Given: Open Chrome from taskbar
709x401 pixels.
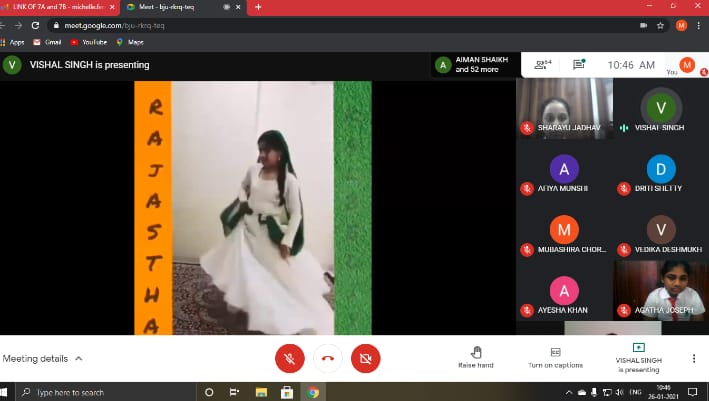Looking at the screenshot, I should click(x=312, y=392).
